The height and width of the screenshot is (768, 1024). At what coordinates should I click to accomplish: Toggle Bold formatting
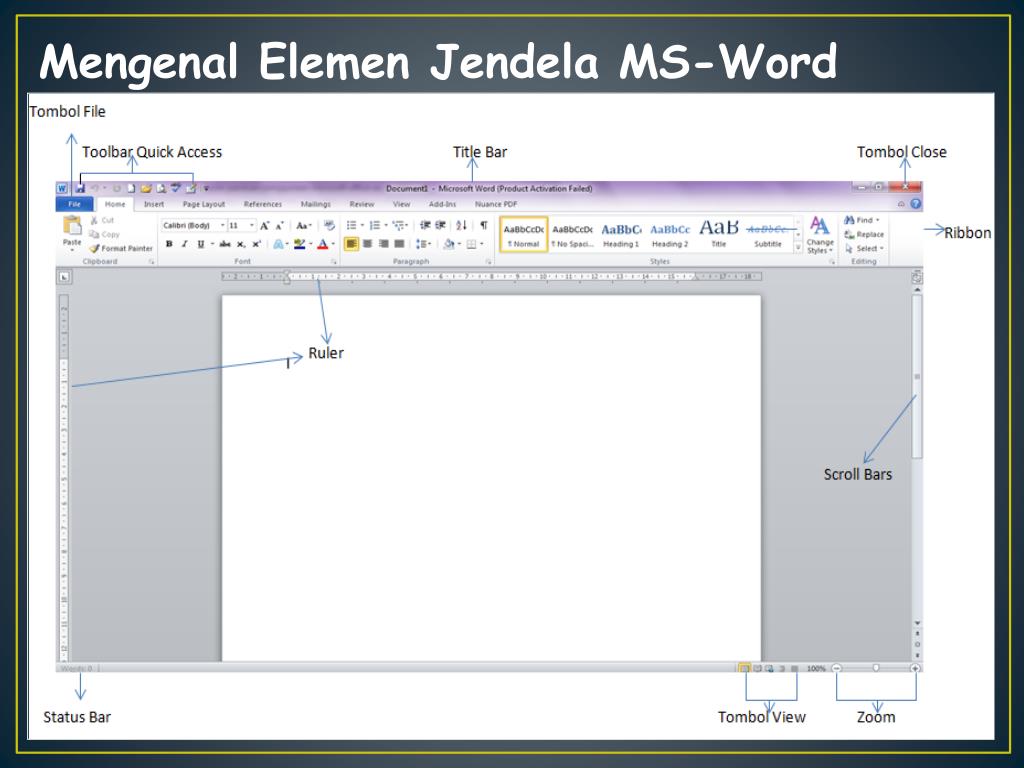tap(169, 244)
